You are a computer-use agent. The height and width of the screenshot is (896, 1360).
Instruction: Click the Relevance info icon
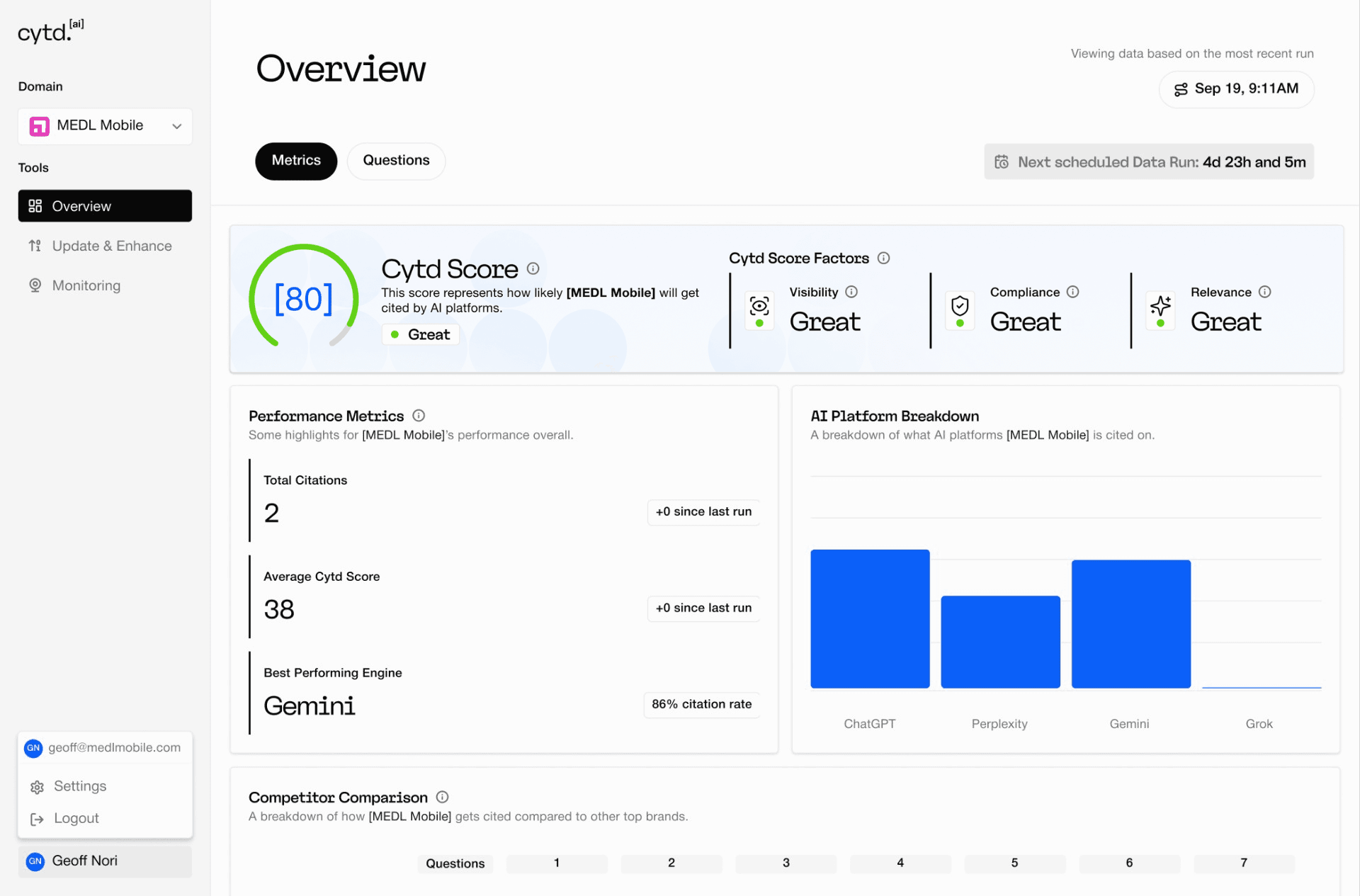click(x=1264, y=292)
